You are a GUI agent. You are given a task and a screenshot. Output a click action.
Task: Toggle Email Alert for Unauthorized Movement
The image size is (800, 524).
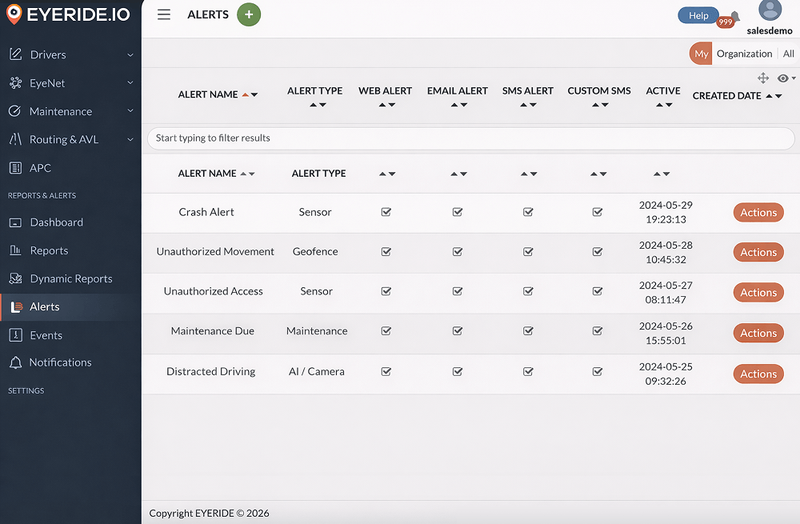coord(457,252)
